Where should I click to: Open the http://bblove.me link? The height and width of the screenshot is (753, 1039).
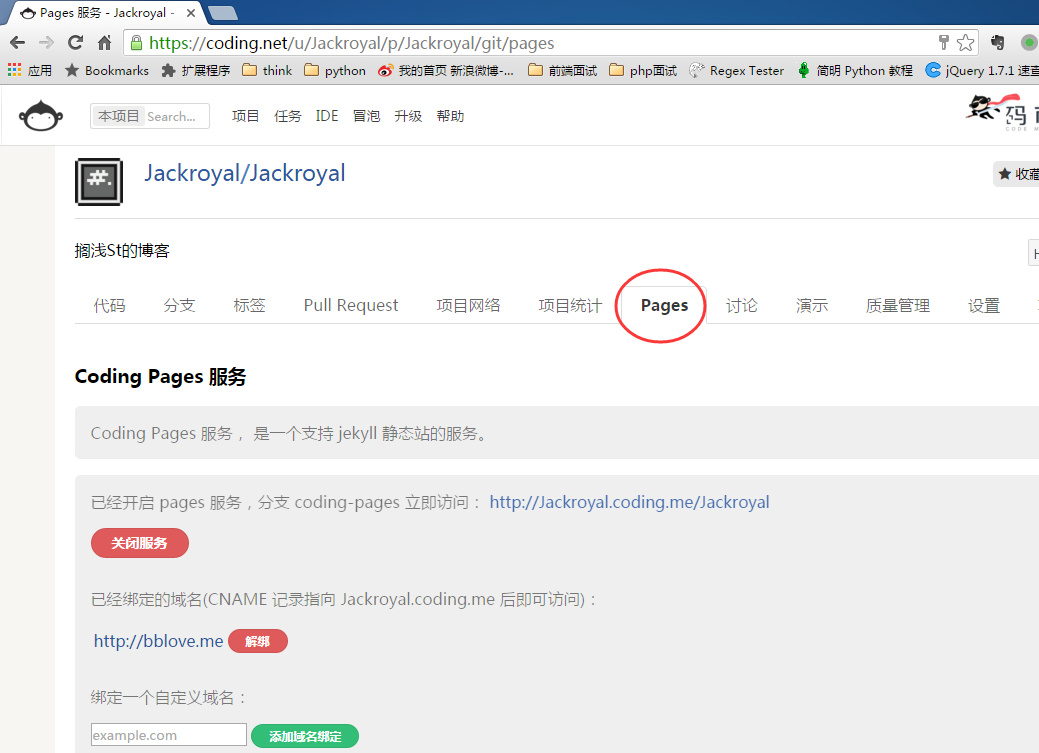(x=158, y=641)
